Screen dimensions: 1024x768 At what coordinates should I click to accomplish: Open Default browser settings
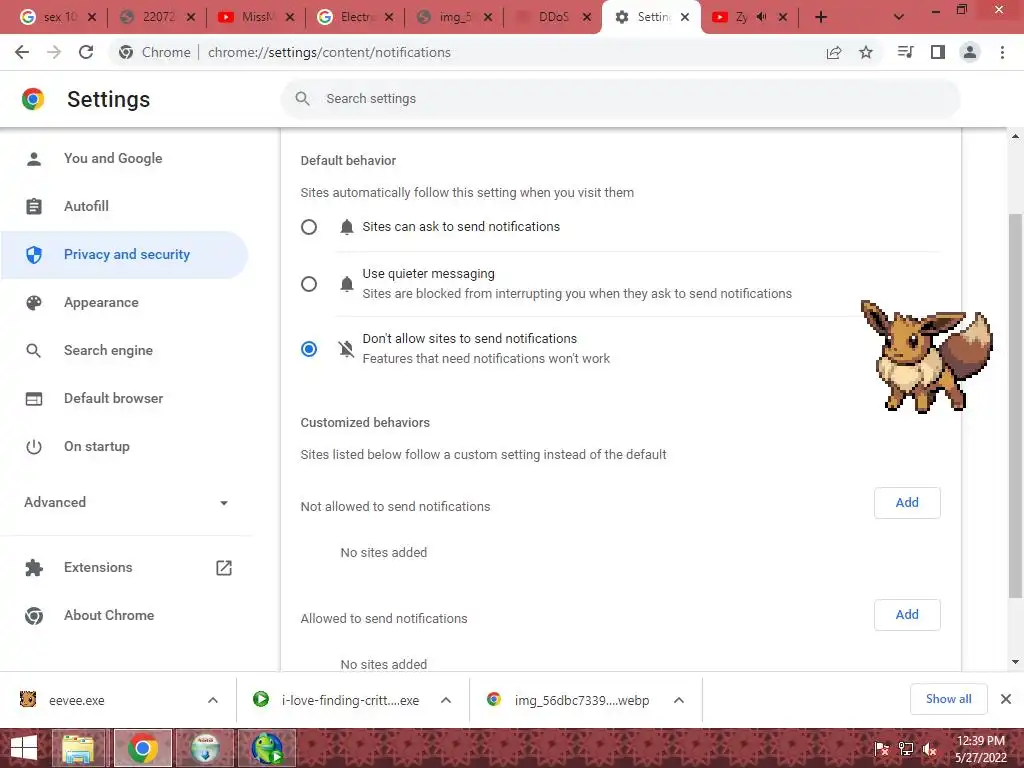[124, 398]
